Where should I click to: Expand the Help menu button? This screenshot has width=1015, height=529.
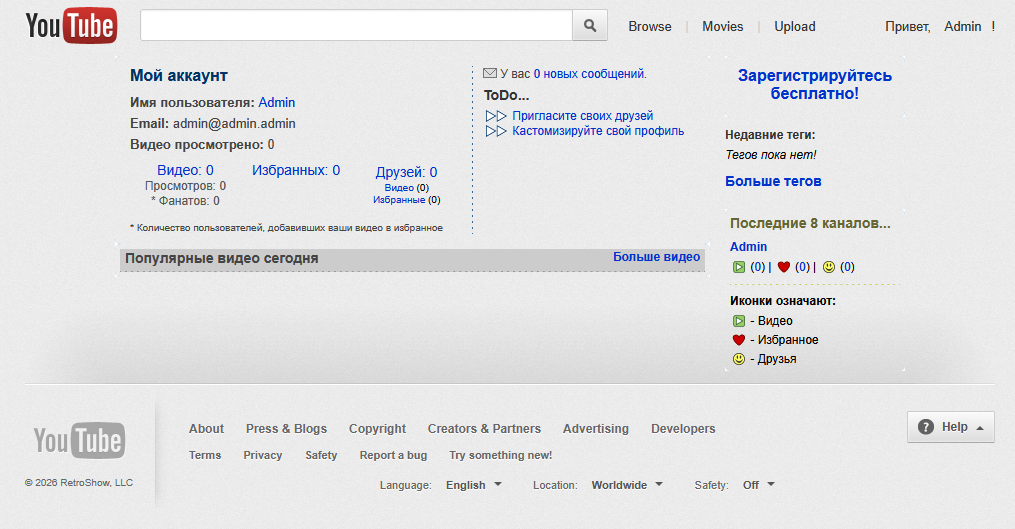[950, 427]
